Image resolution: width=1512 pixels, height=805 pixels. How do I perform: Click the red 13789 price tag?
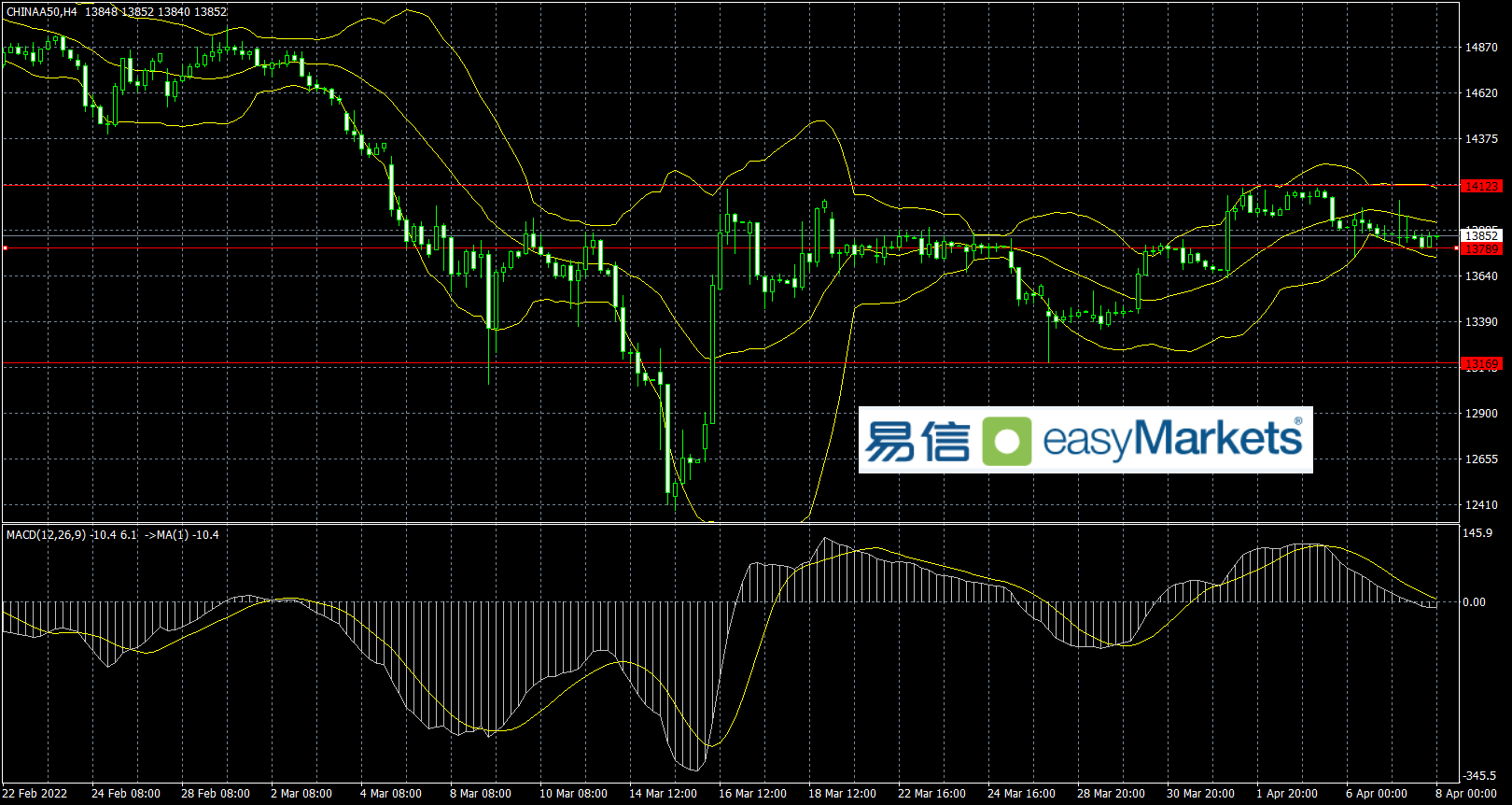click(1481, 249)
